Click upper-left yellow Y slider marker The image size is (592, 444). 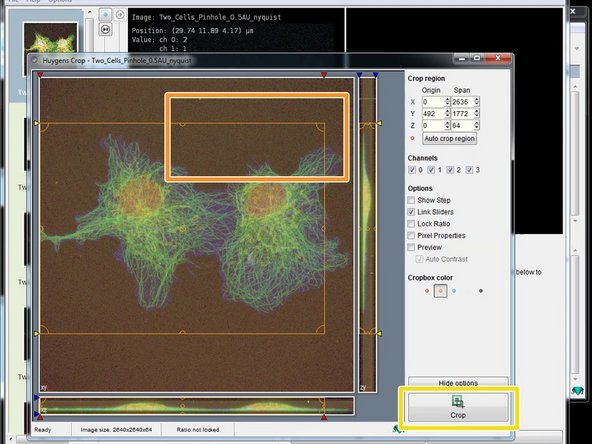37,123
